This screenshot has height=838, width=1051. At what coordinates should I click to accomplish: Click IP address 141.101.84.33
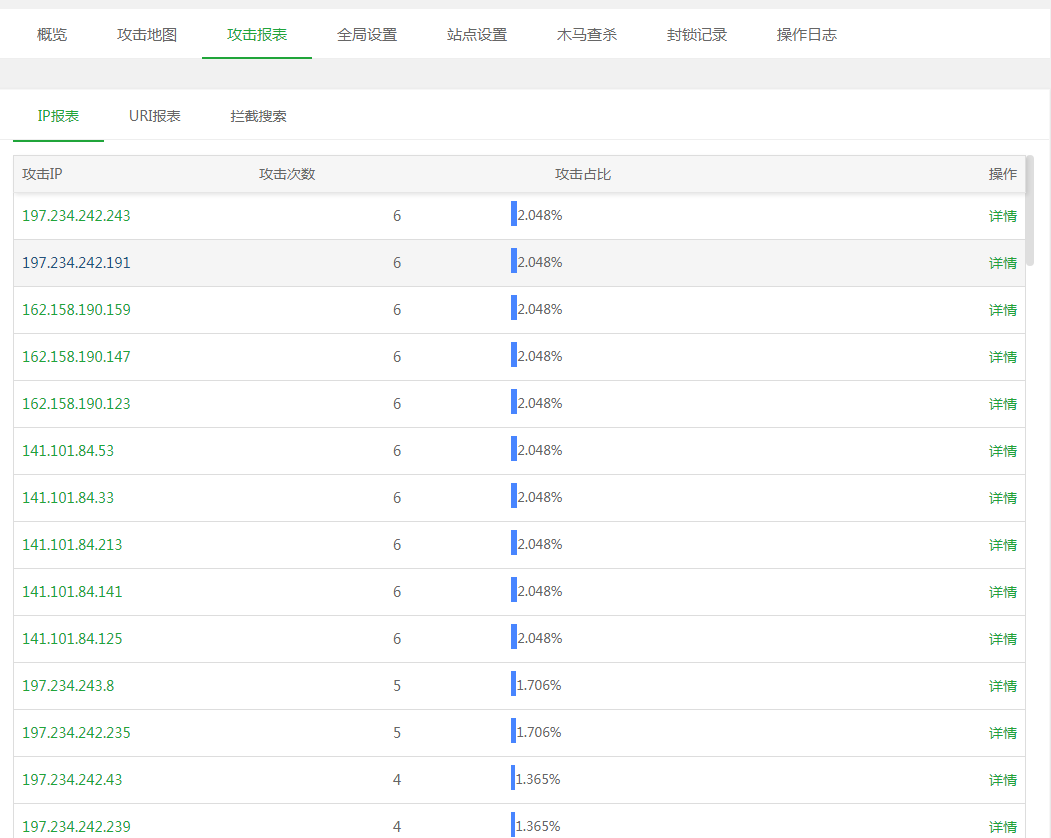tap(68, 497)
